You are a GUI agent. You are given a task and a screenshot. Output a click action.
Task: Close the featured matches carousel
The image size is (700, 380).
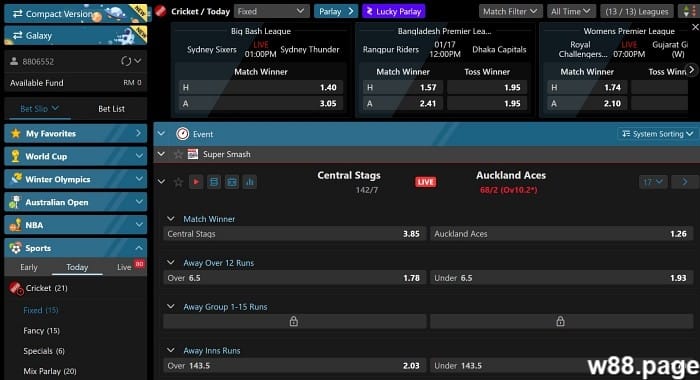pos(695,27)
